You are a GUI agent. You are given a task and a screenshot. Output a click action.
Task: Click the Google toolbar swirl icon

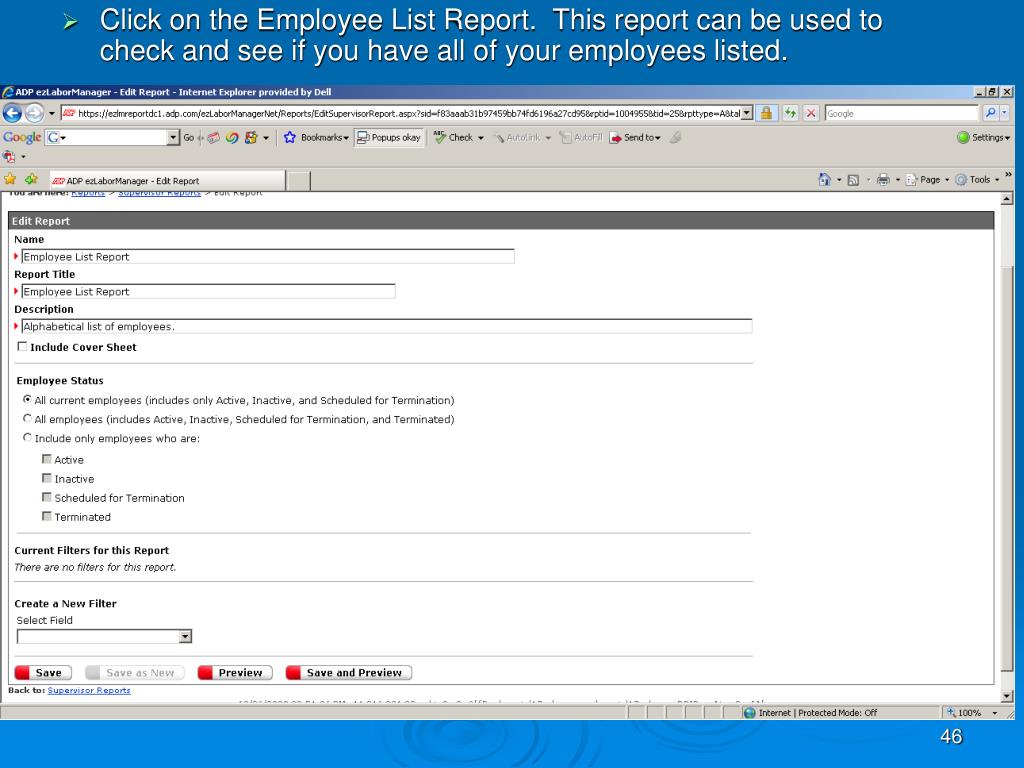232,138
